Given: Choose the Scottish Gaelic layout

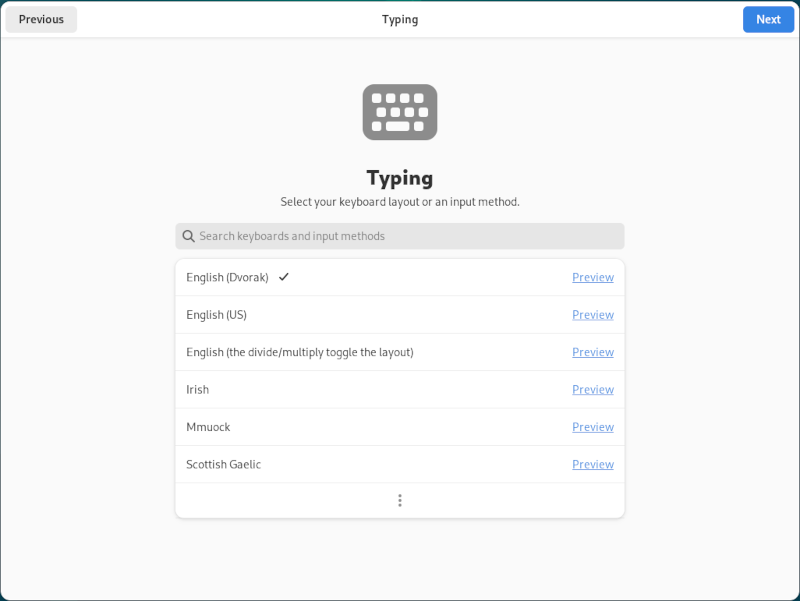Looking at the screenshot, I should point(399,464).
